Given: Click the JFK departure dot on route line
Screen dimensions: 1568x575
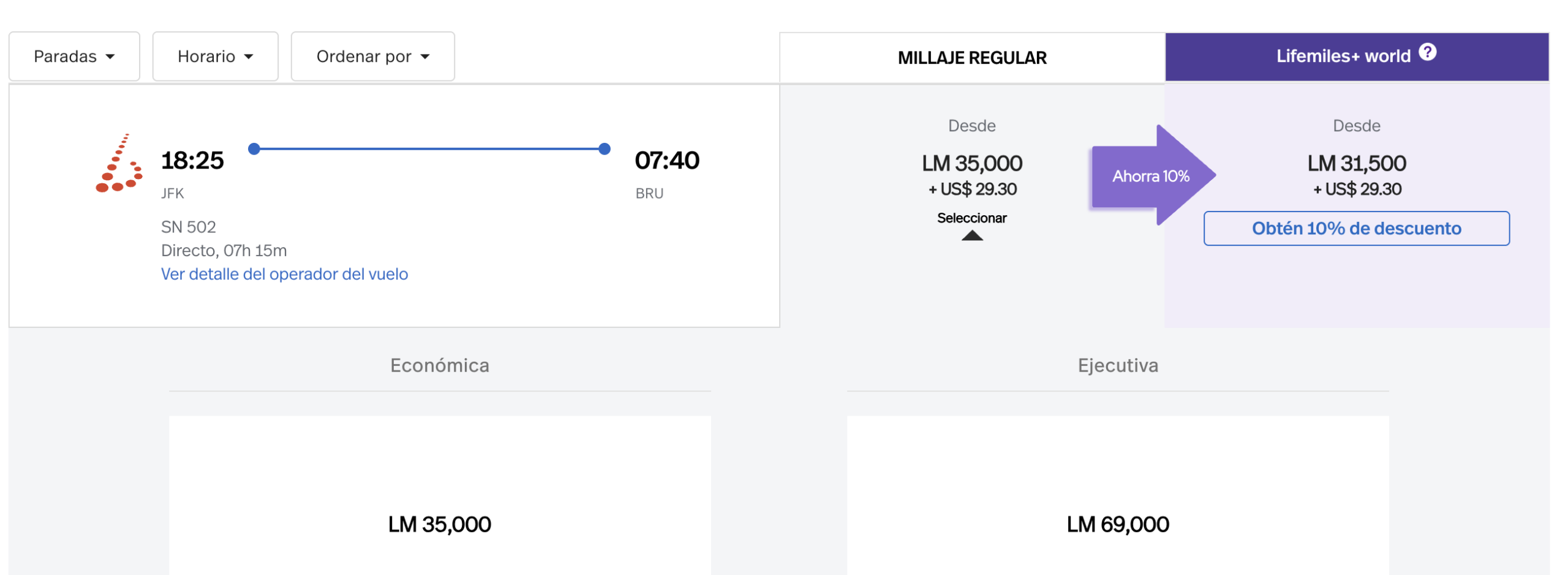Looking at the screenshot, I should (254, 148).
